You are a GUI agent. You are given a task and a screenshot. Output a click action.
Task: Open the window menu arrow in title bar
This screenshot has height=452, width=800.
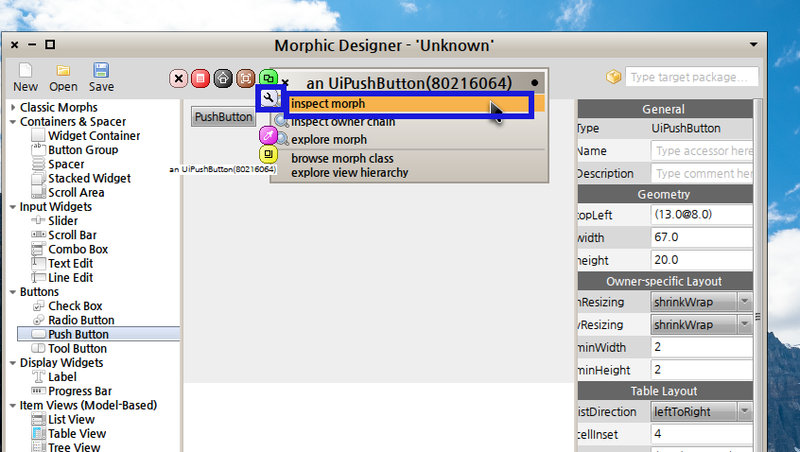[x=753, y=45]
